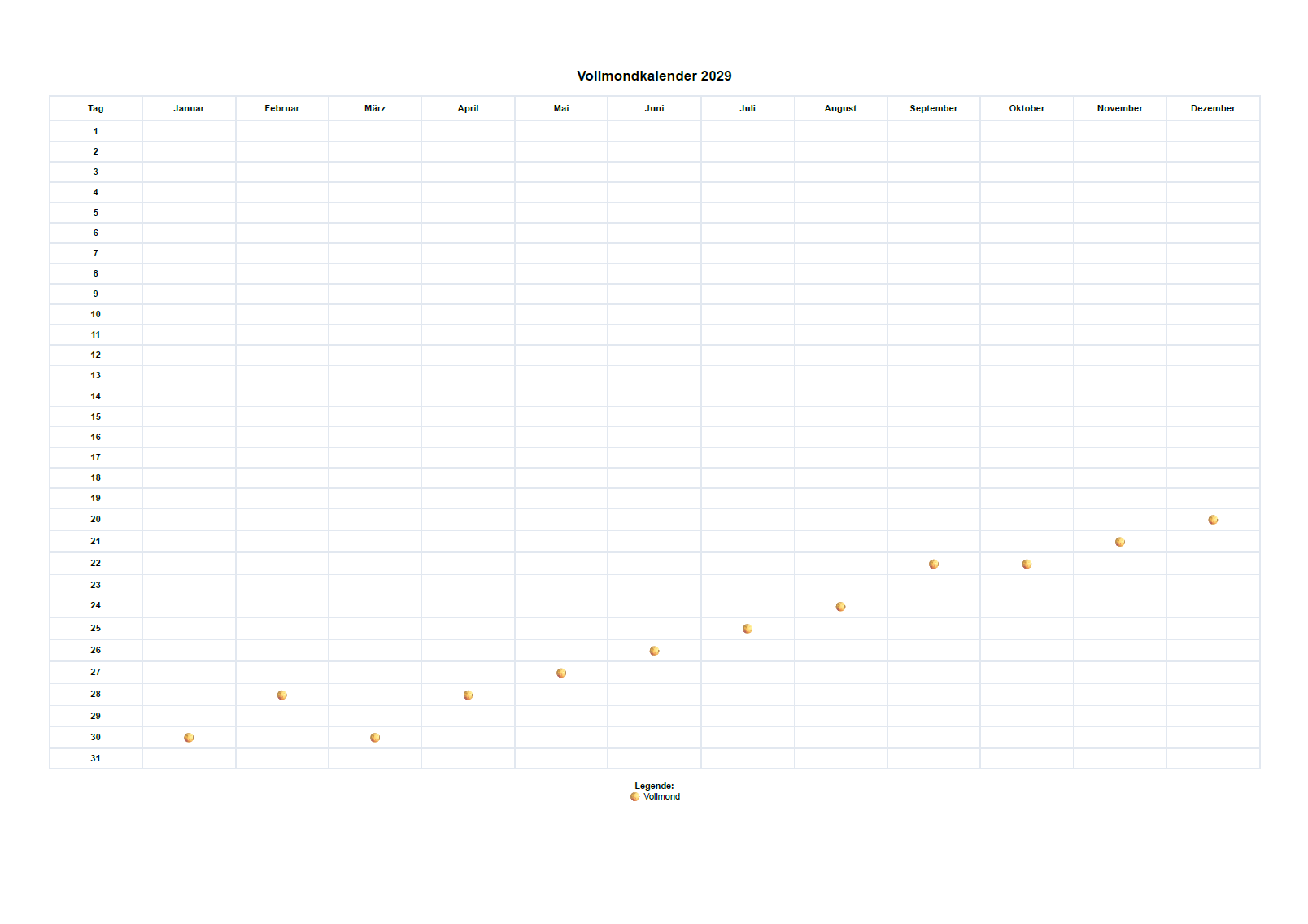The height and width of the screenshot is (924, 1308).
Task: Click the Dezember column header
Action: [x=1213, y=108]
